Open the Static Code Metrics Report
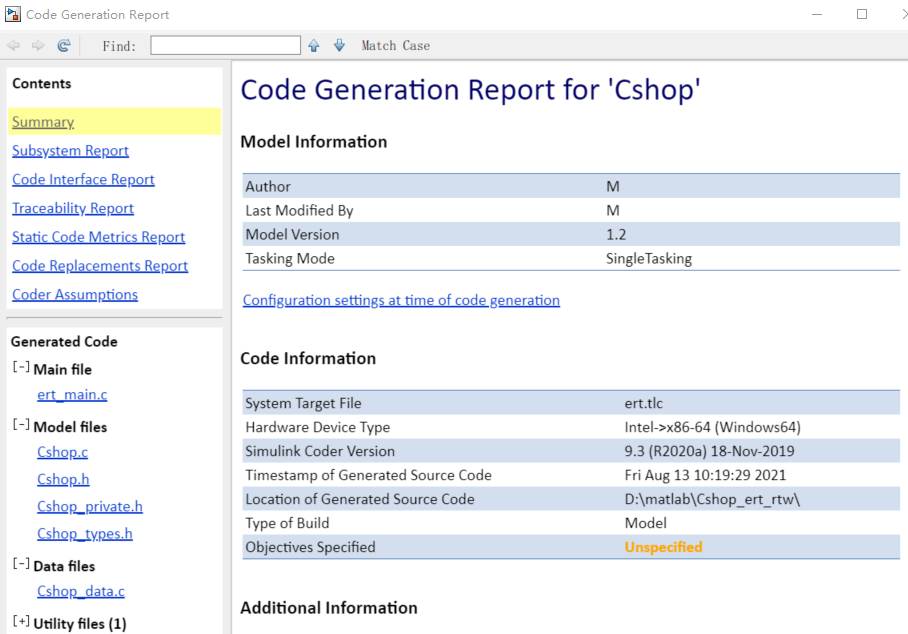The image size is (908, 634). [x=98, y=237]
